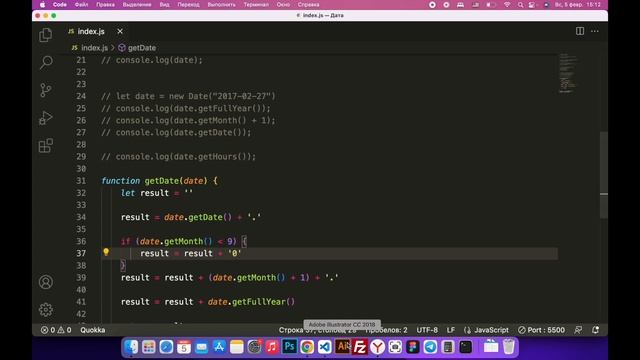This screenshot has width=640, height=360.
Task: Open the Правка menu
Action: tap(105, 4)
